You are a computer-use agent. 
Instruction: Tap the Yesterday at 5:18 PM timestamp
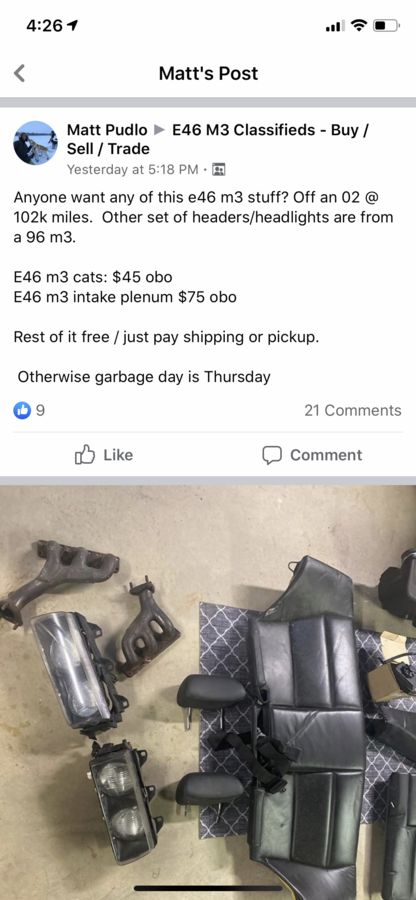133,169
